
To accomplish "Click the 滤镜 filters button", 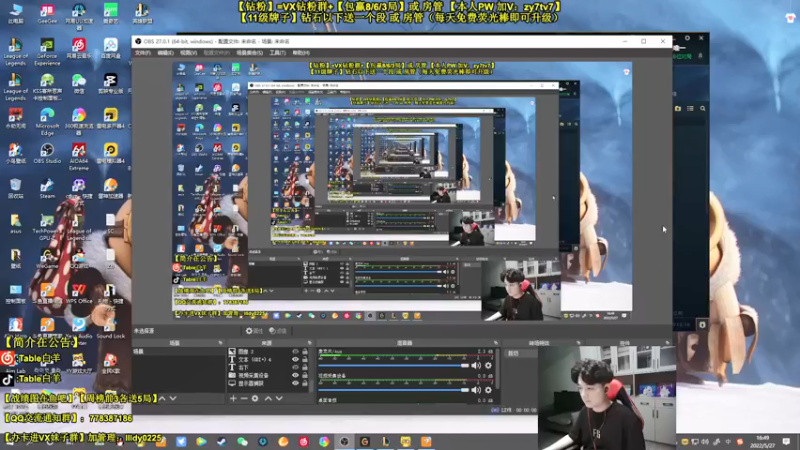I will 278,331.
